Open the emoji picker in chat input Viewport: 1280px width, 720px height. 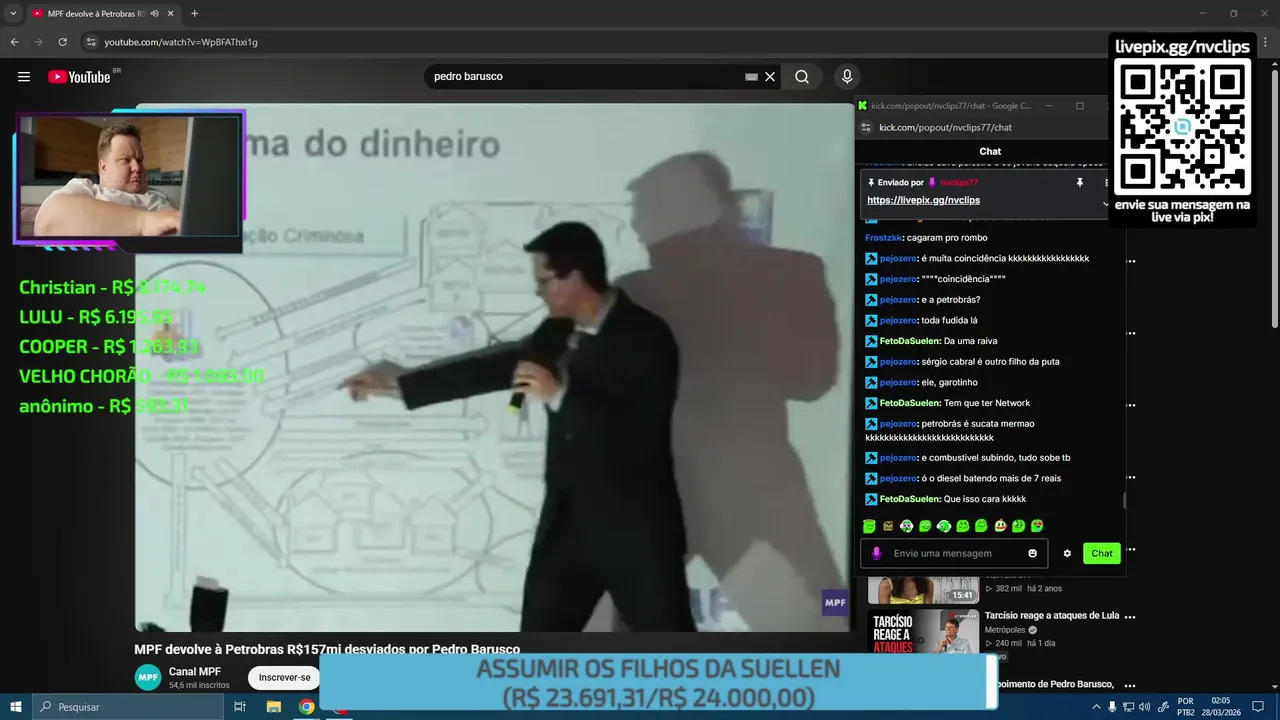pos(1033,553)
